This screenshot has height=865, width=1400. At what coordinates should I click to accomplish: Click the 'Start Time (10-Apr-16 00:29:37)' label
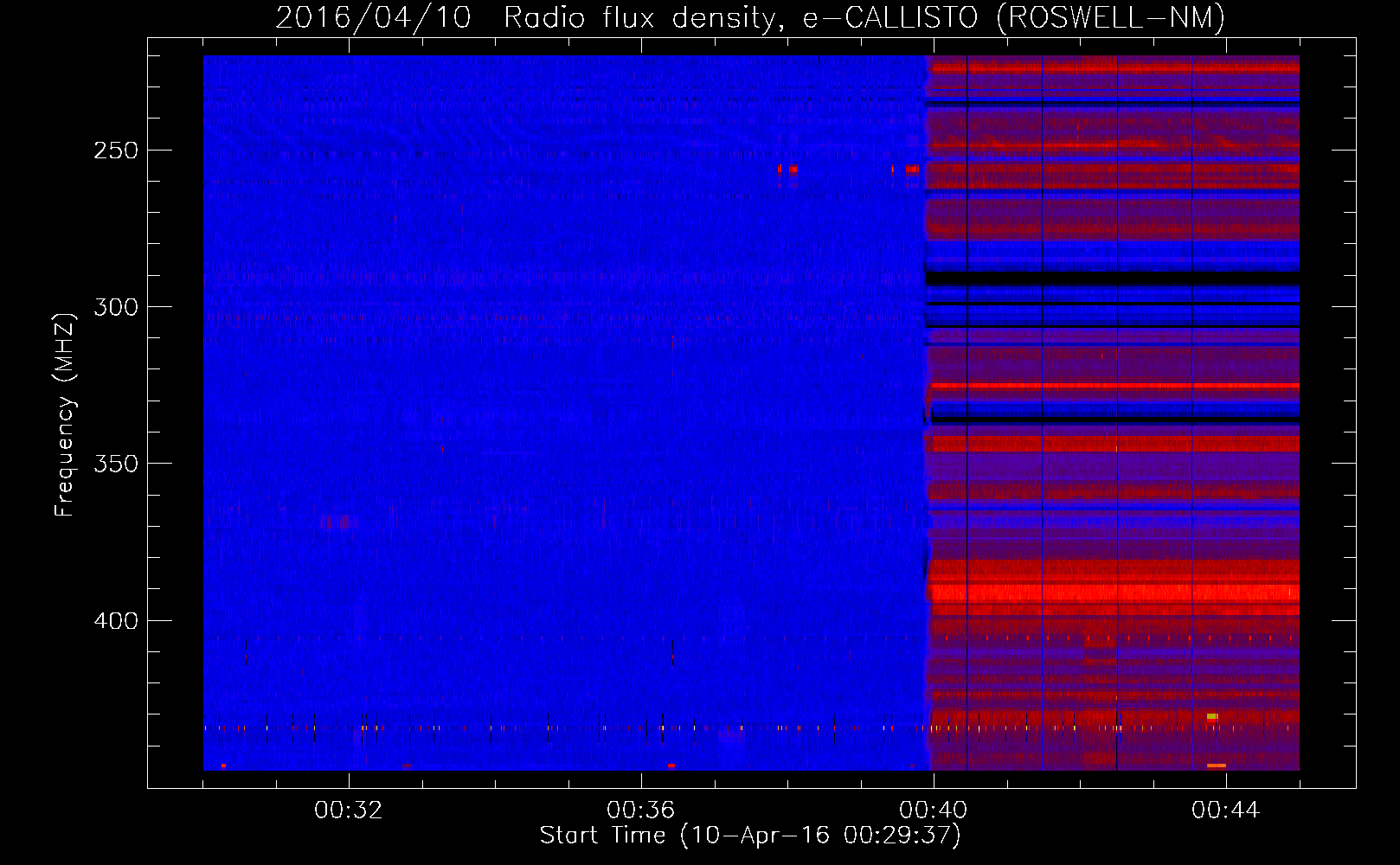pos(750,836)
